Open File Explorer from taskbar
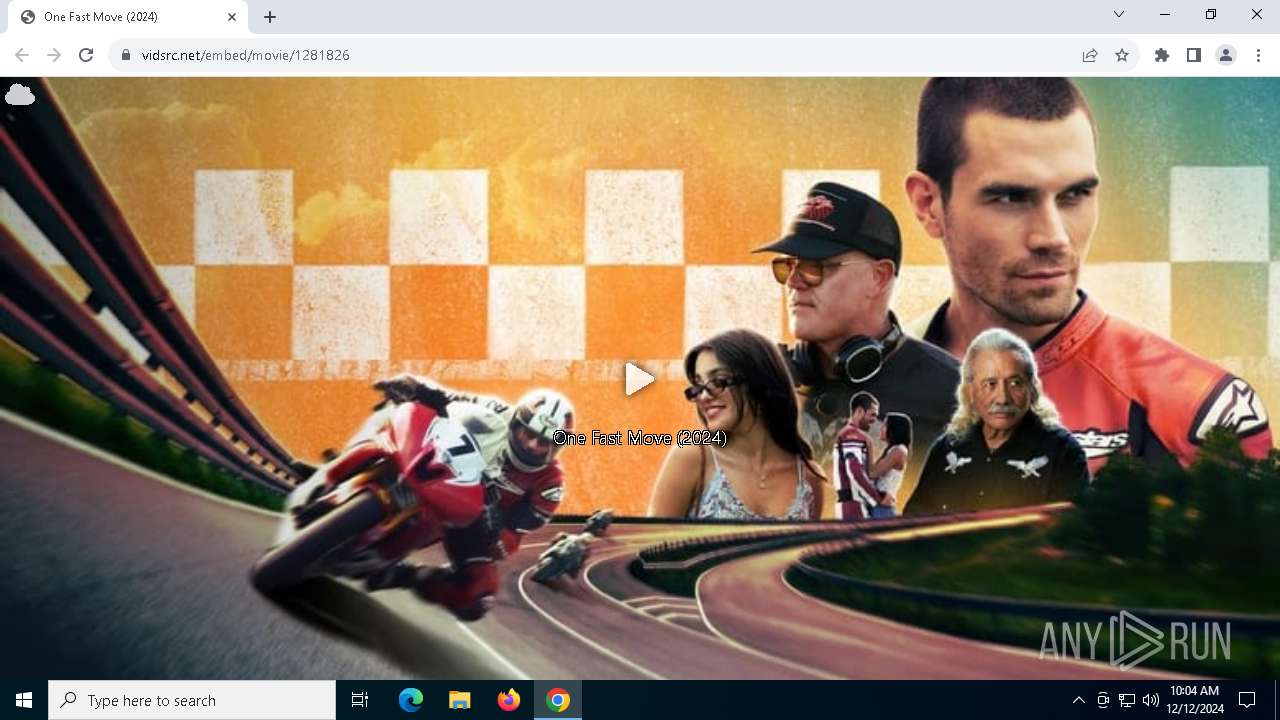Viewport: 1280px width, 720px height. tap(459, 700)
